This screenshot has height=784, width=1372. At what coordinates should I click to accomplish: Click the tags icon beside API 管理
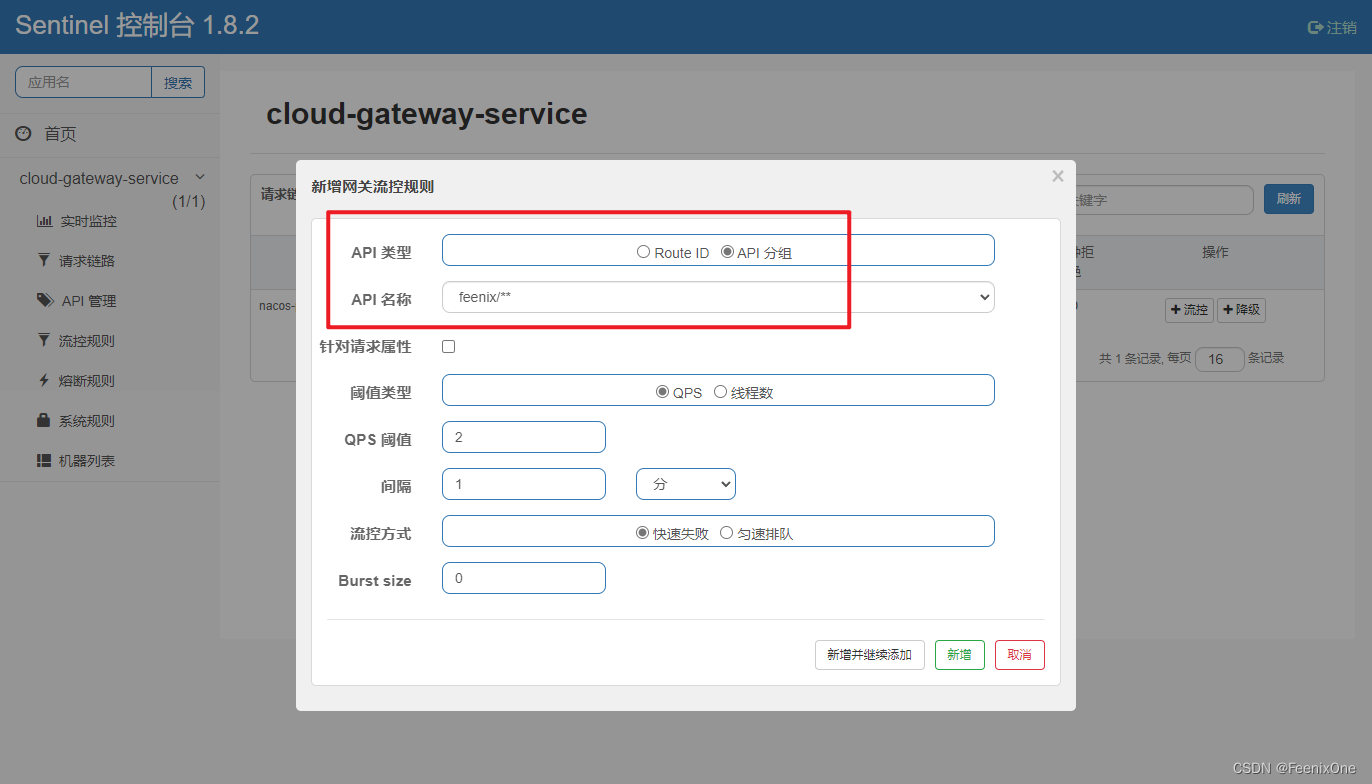point(45,300)
